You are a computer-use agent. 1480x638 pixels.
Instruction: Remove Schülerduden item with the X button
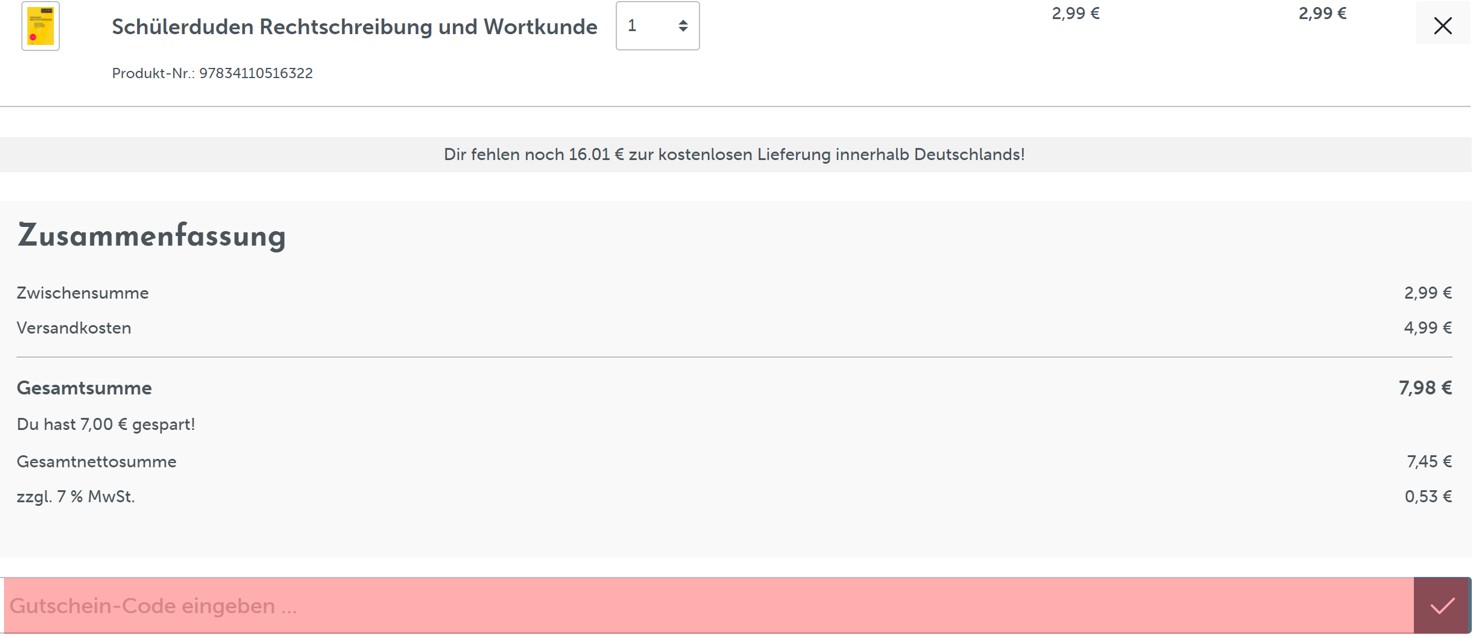click(1442, 25)
